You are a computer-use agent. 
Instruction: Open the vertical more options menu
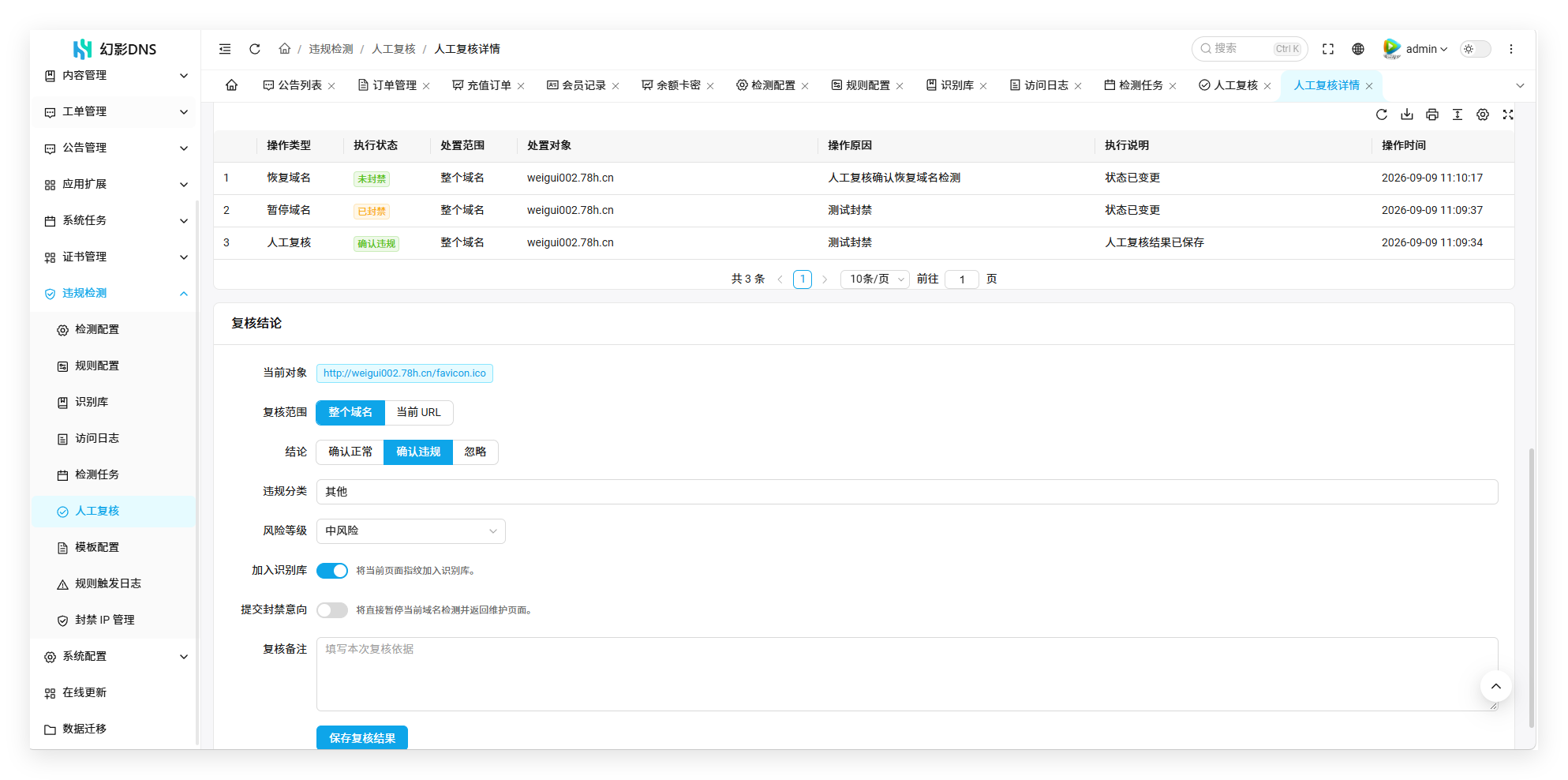click(x=1511, y=49)
